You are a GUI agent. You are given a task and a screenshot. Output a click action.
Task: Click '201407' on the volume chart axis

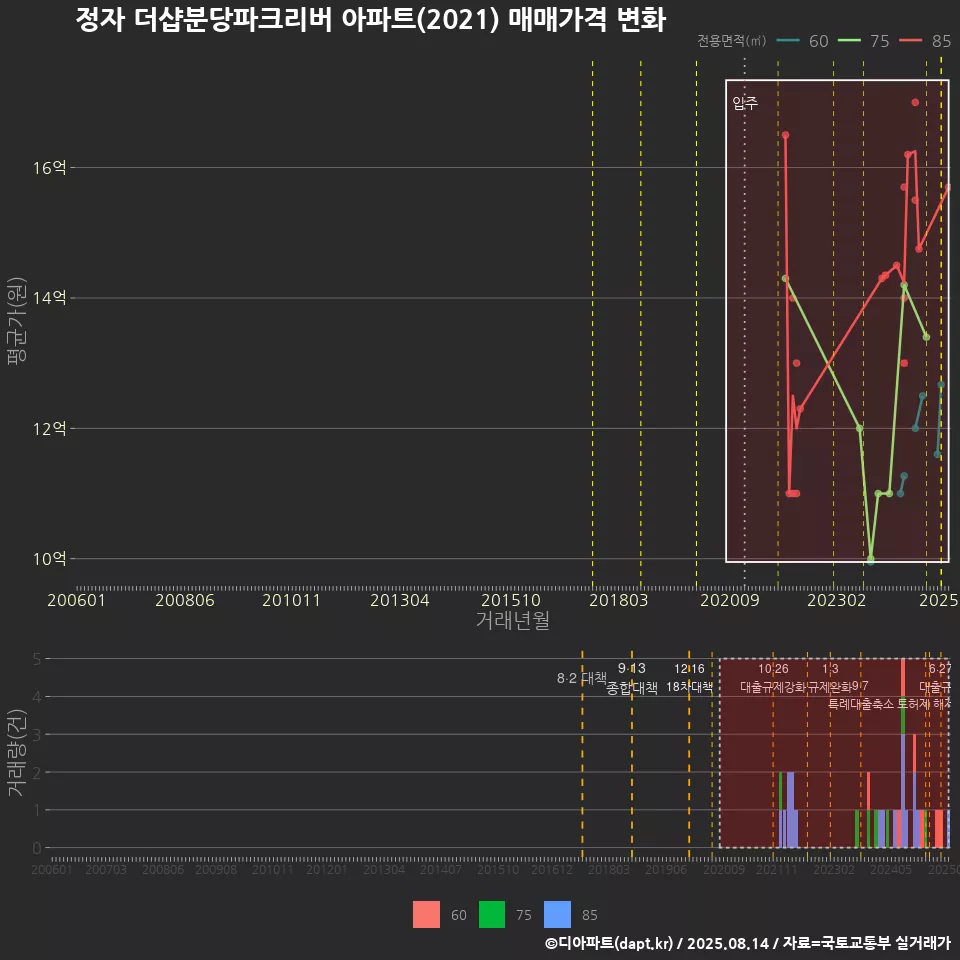pos(441,869)
